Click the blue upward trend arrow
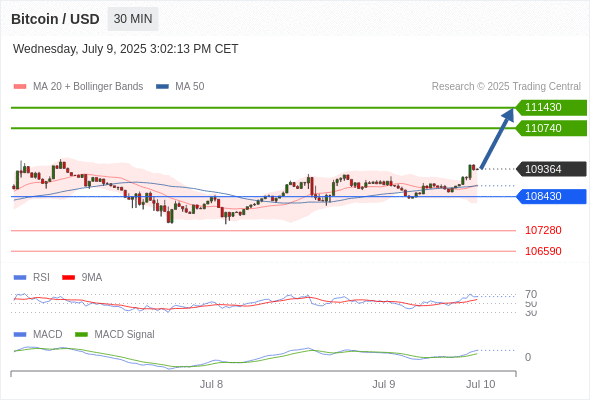This screenshot has width=590, height=400. tap(497, 138)
